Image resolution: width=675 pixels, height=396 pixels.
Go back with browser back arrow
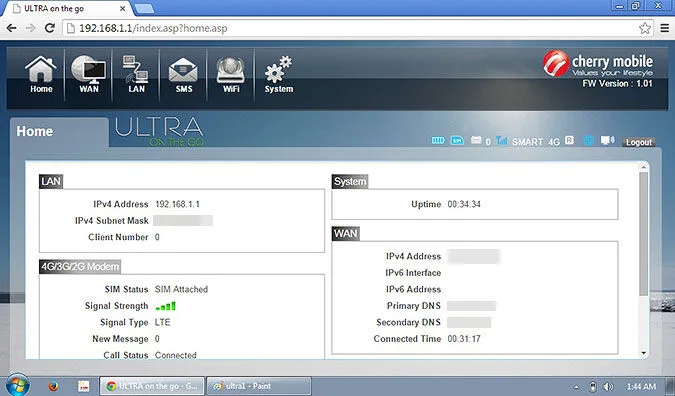(x=12, y=28)
